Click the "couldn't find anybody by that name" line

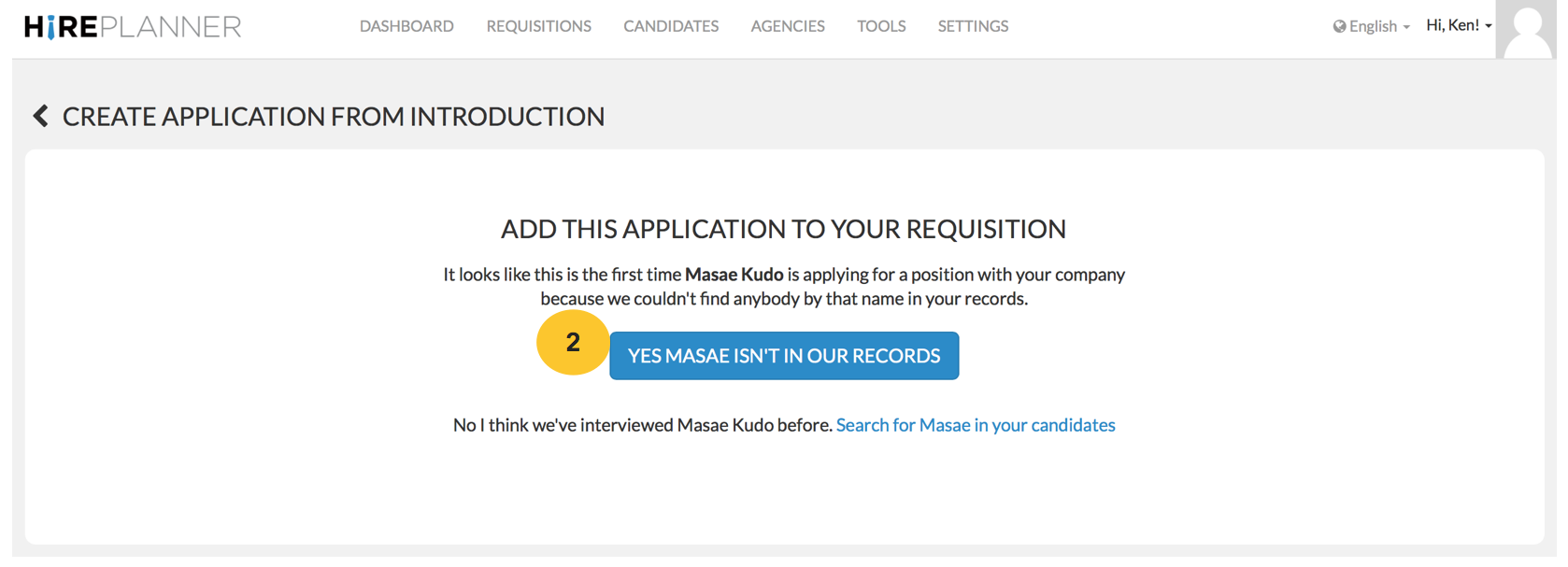pyautogui.click(x=783, y=299)
